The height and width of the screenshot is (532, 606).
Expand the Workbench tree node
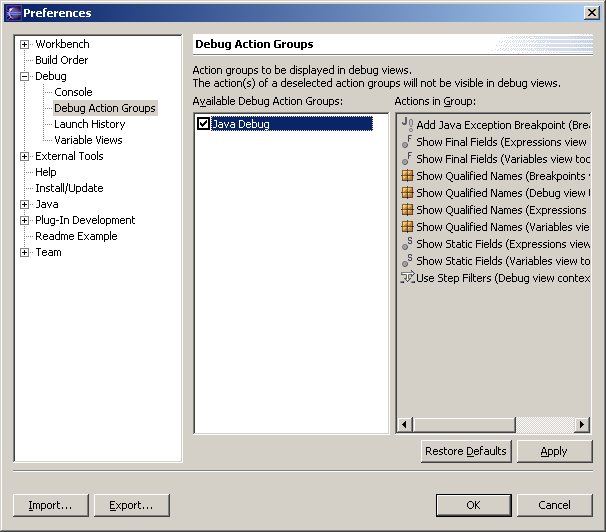25,44
